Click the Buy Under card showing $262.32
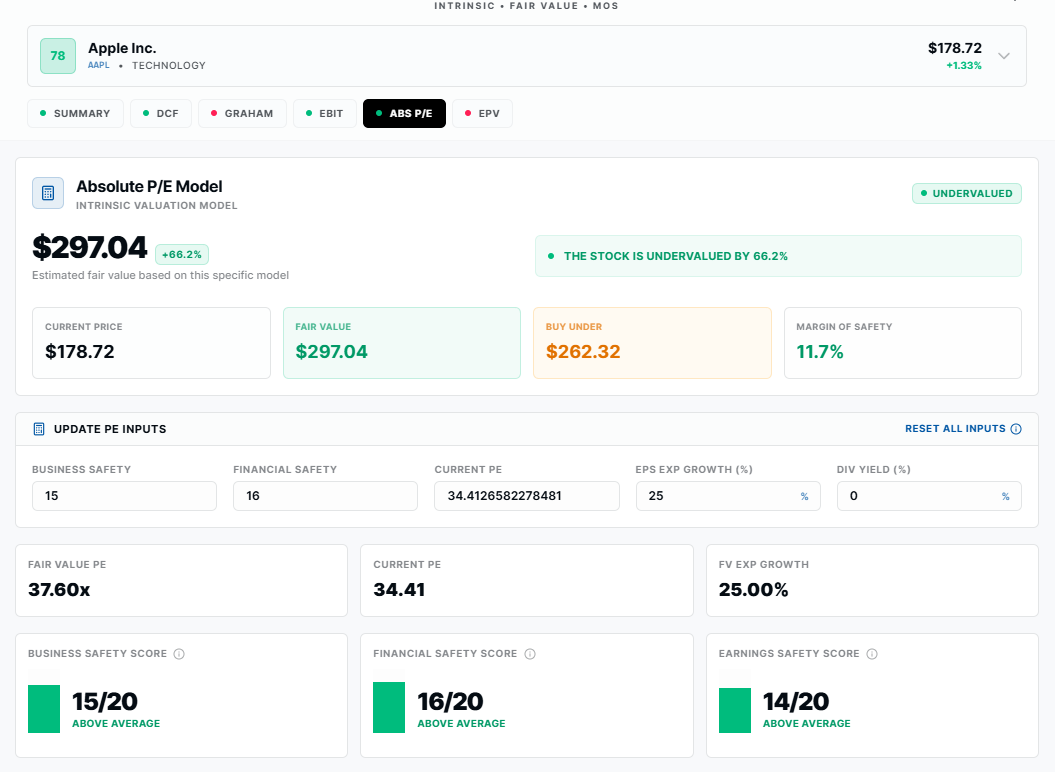This screenshot has width=1055, height=772. coord(652,343)
